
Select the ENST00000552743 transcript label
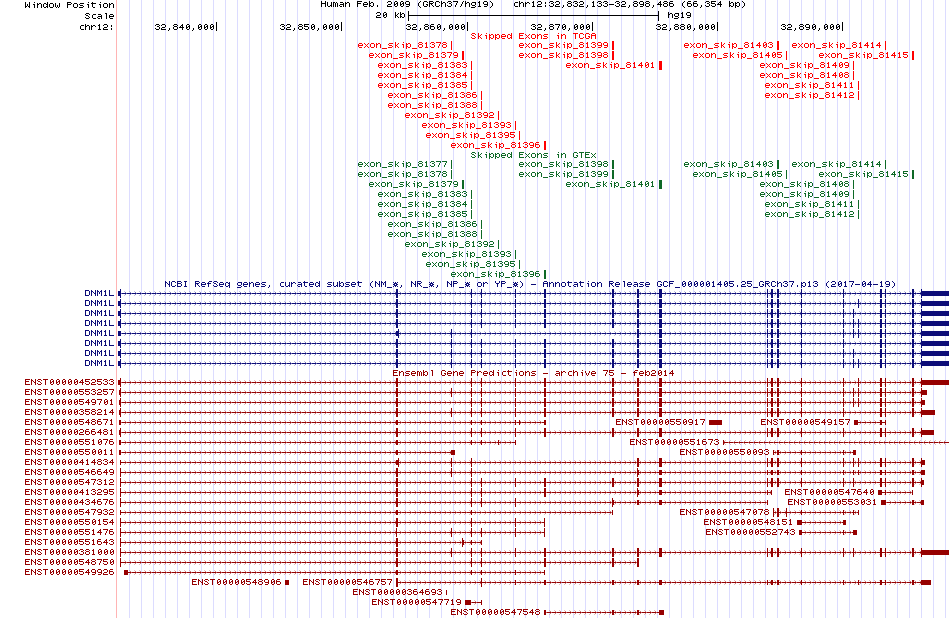point(750,532)
